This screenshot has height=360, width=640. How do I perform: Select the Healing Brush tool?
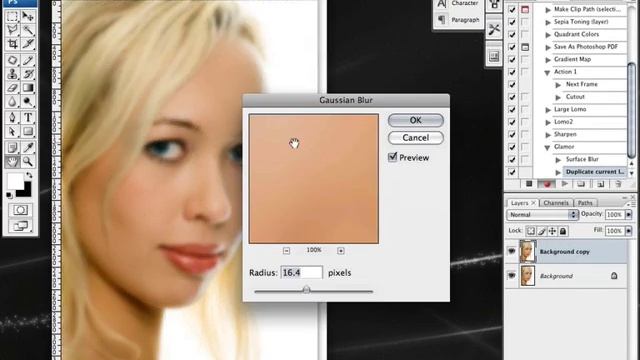point(12,60)
